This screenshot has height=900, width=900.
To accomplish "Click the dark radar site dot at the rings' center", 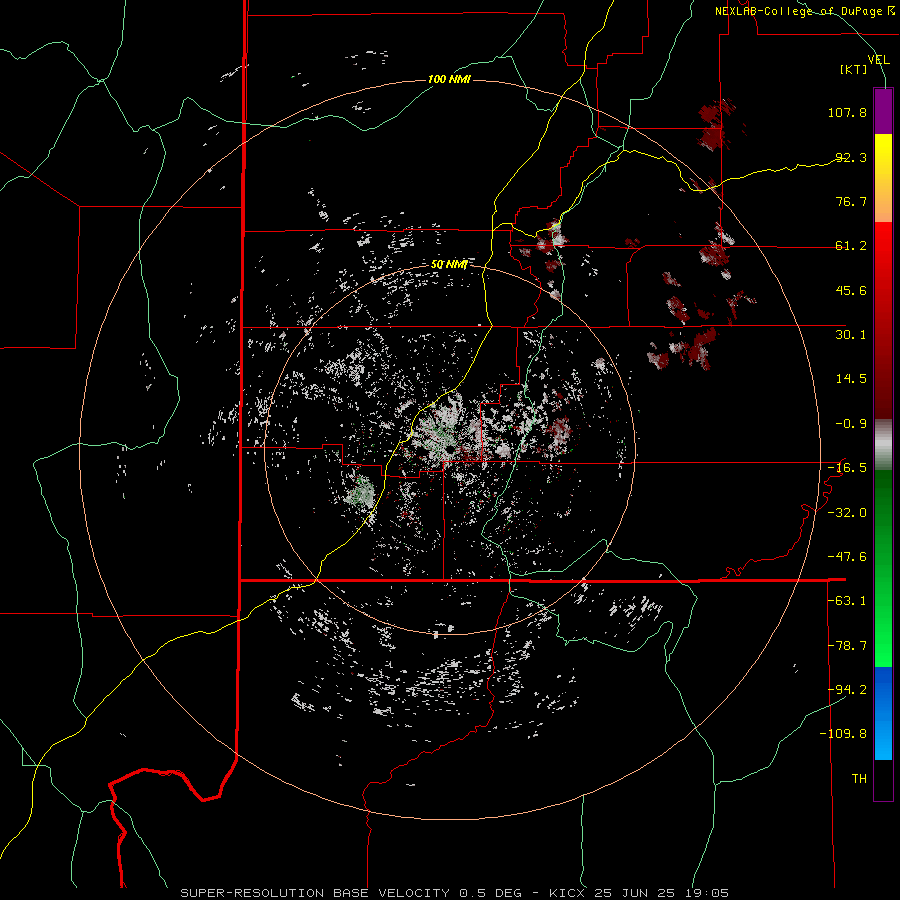I will pyautogui.click(x=448, y=448).
